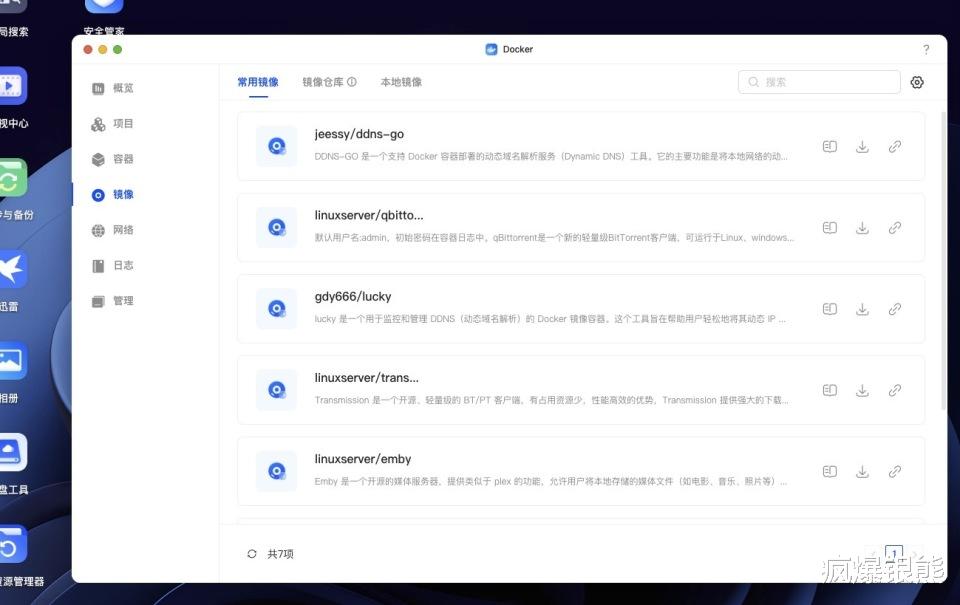Screen dimensions: 960x605
Task: View details of gdy666/lucky image
Action: point(830,309)
